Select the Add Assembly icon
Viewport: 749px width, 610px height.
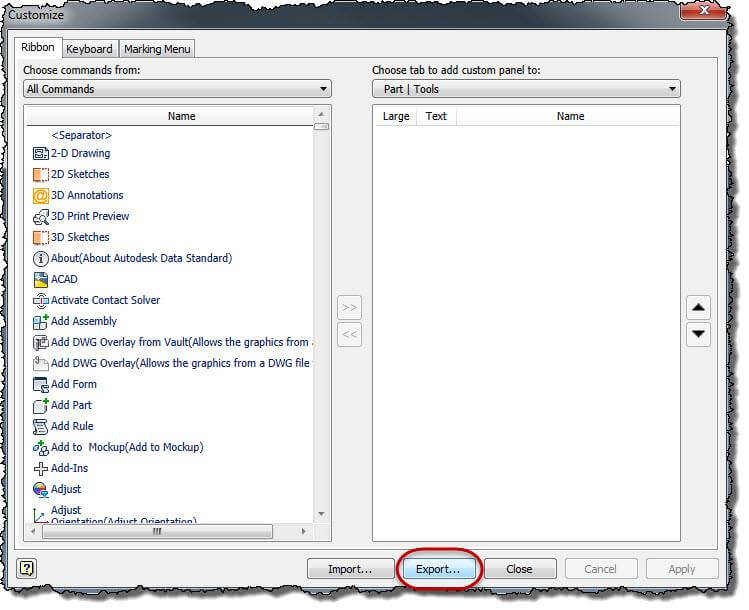tap(41, 322)
